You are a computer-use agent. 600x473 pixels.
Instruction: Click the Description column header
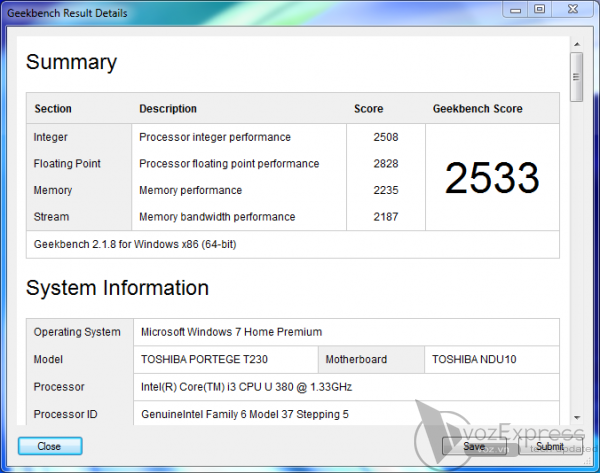(168, 109)
